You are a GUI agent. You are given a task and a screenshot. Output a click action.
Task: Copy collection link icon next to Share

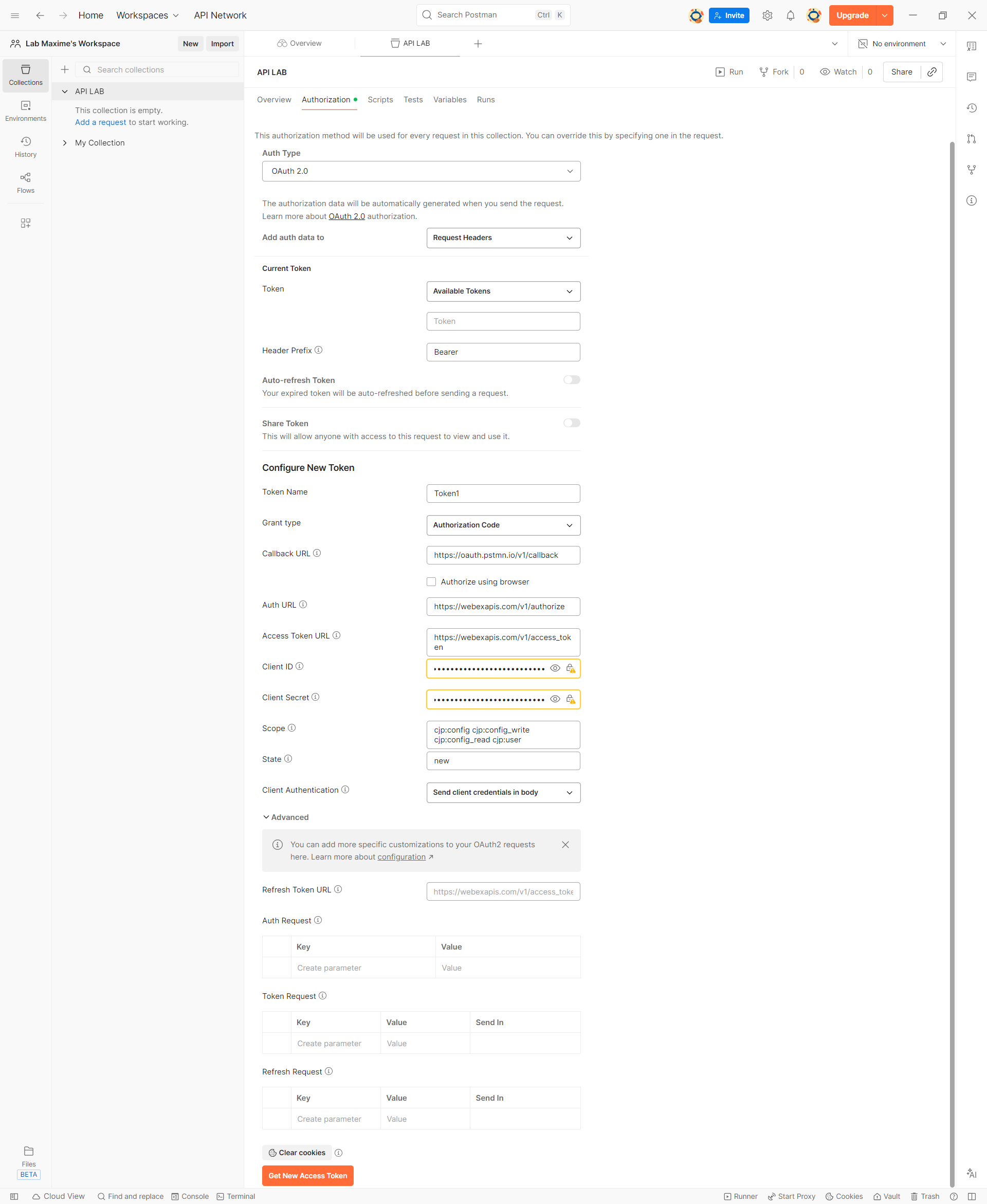click(x=932, y=71)
